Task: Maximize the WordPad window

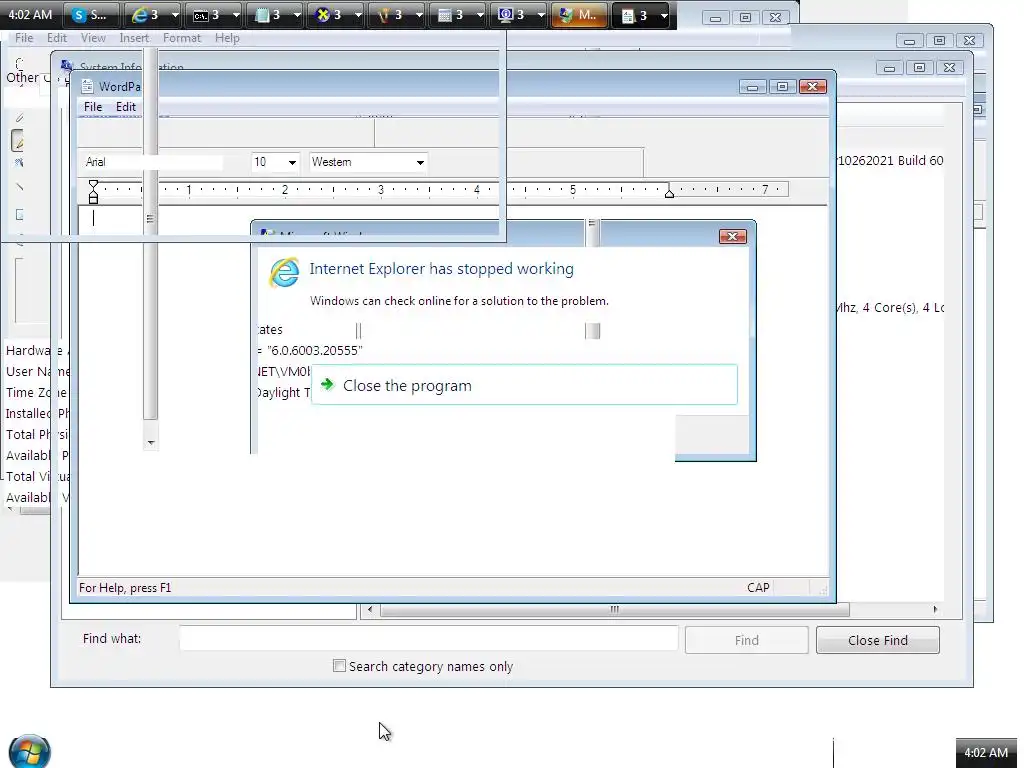Action: (782, 87)
